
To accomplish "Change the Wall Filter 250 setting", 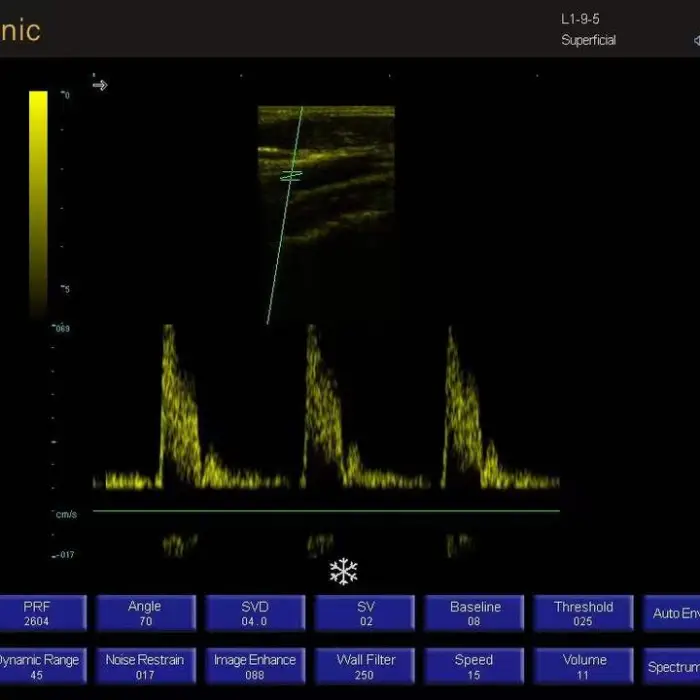I will (x=365, y=666).
